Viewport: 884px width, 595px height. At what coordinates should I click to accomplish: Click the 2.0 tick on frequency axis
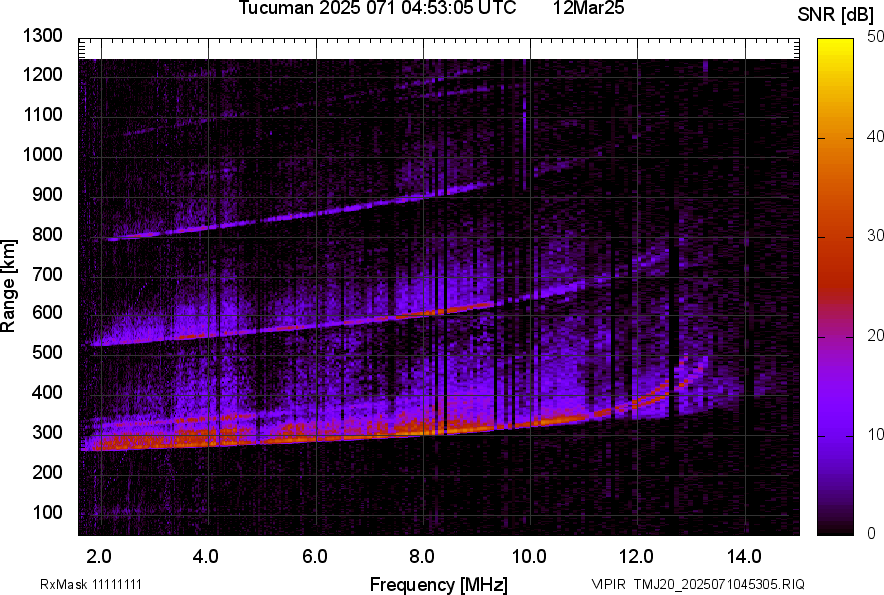(x=99, y=556)
